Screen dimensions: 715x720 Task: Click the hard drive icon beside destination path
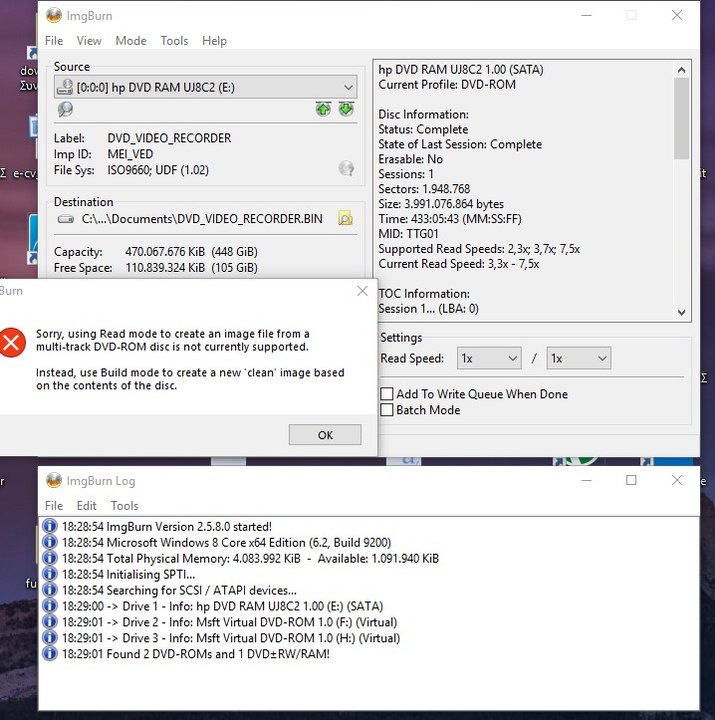coord(66,219)
